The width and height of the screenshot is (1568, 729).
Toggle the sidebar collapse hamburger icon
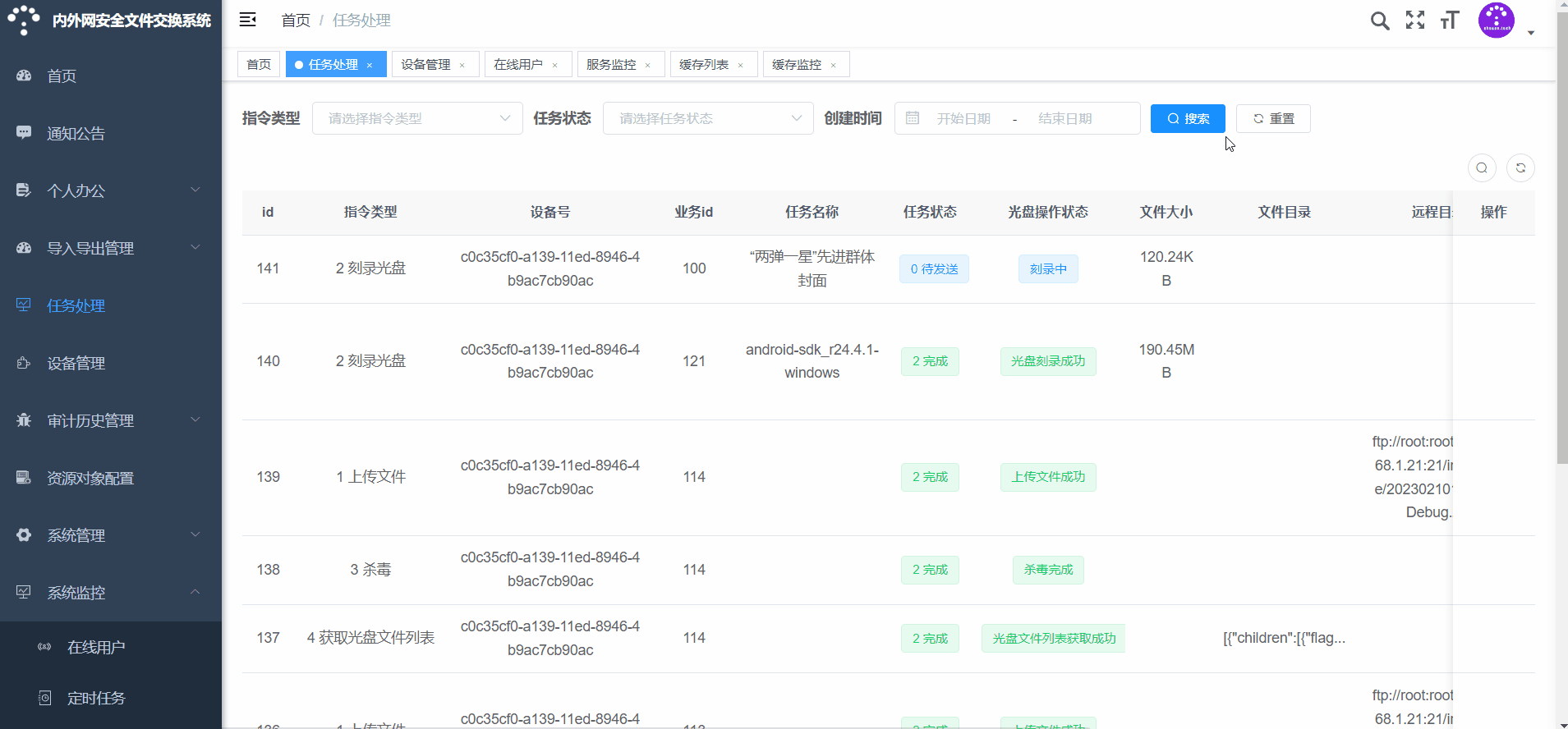coord(247,20)
